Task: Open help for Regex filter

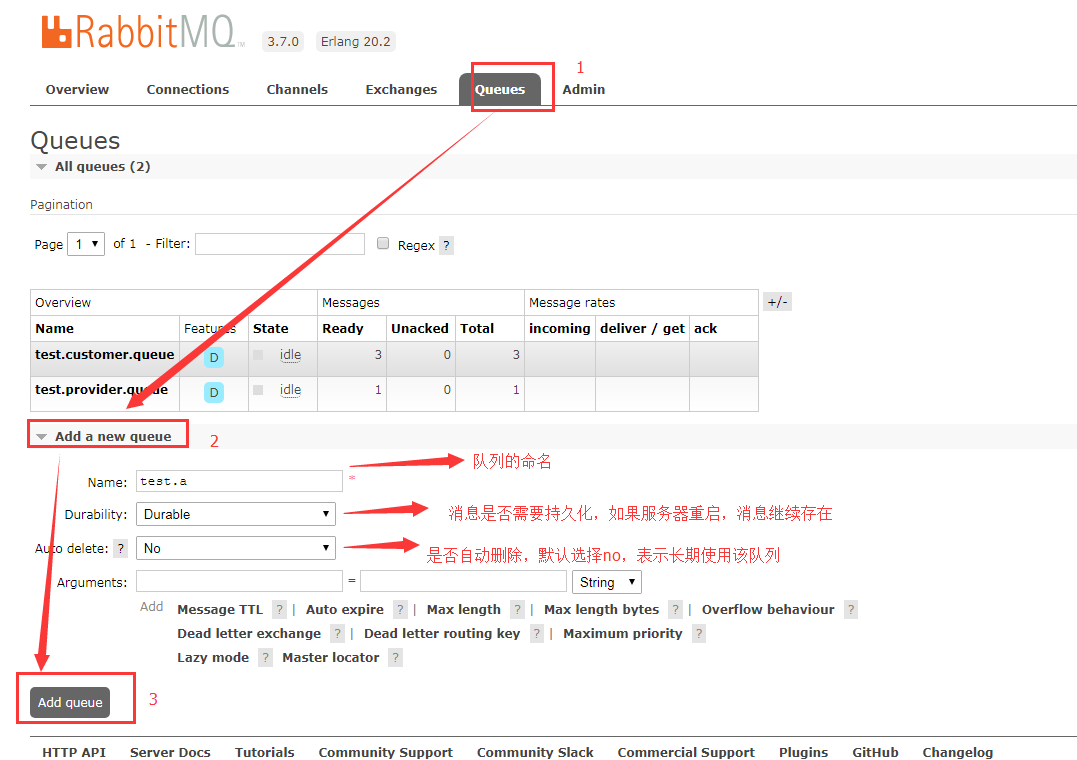Action: click(x=446, y=245)
